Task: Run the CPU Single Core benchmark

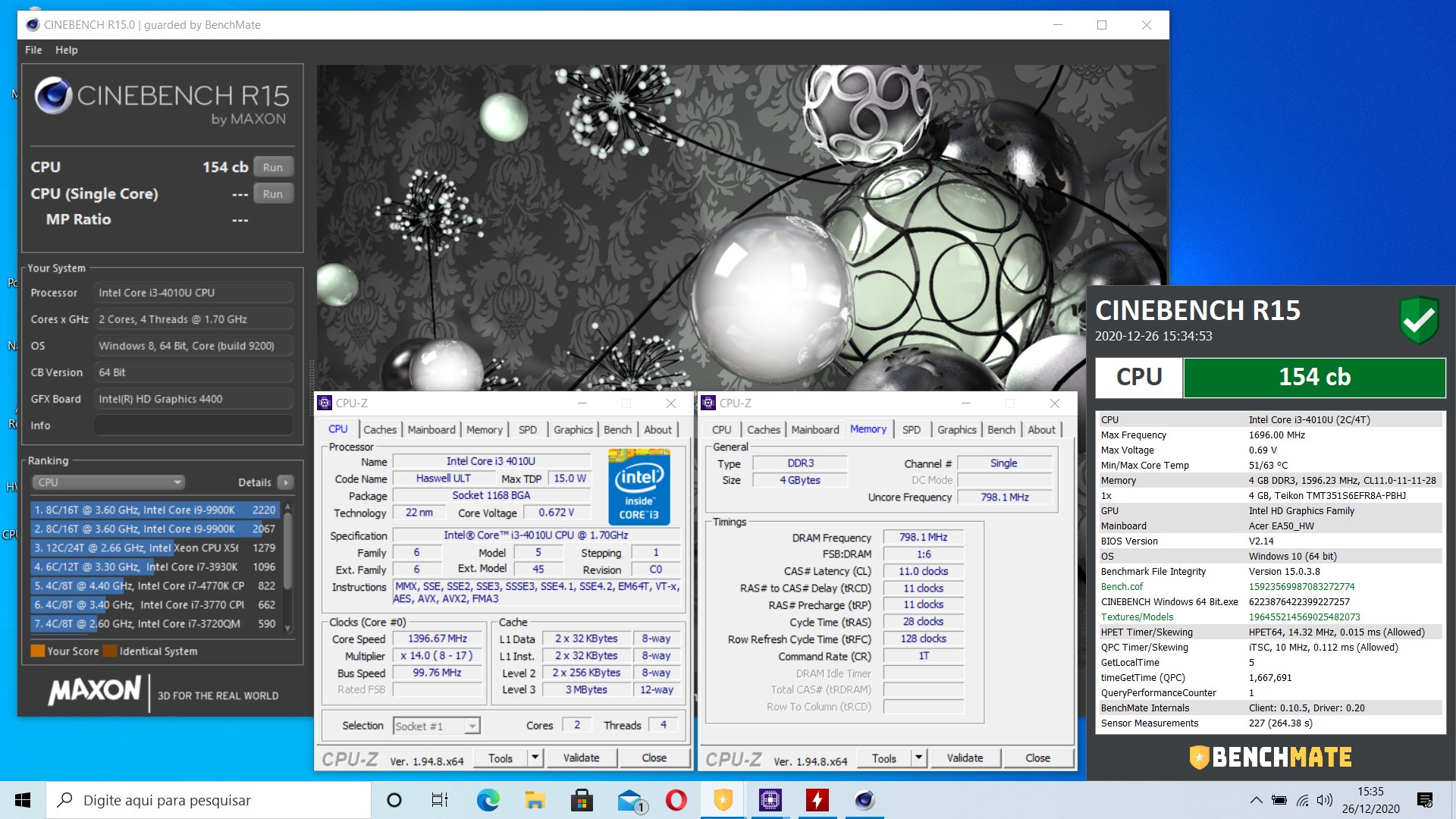Action: coord(273,194)
